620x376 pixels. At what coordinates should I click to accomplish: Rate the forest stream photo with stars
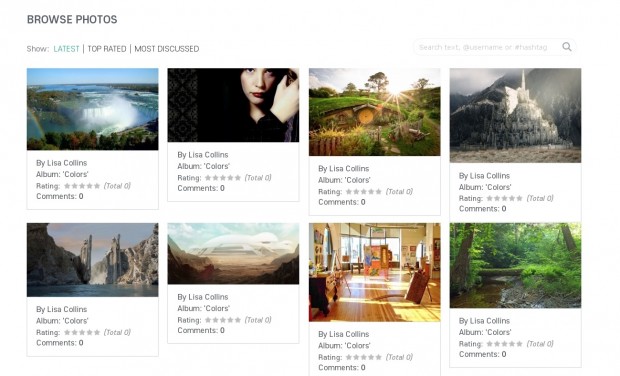point(505,344)
